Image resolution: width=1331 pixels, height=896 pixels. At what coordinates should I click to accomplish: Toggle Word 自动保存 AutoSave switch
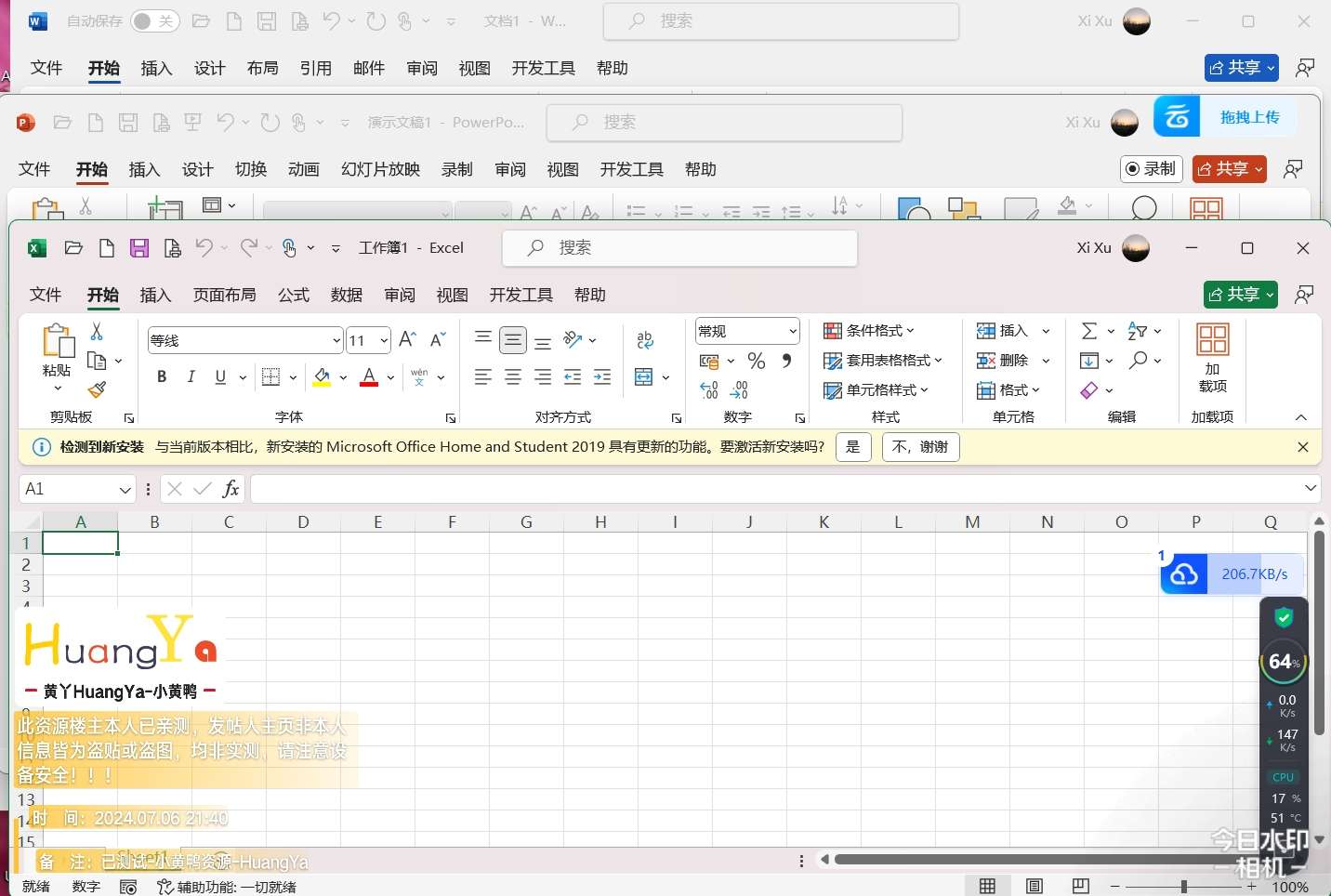coord(154,20)
